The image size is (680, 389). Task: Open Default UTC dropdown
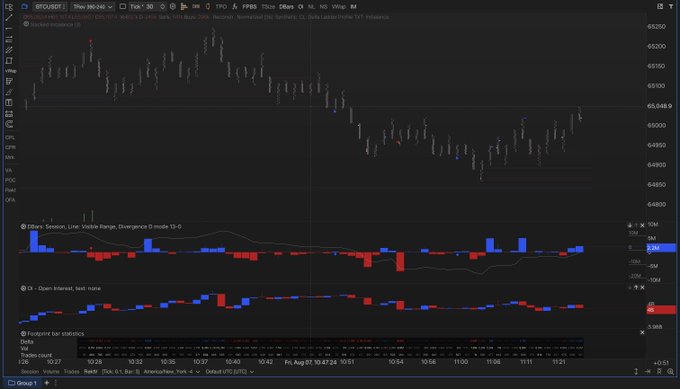229,372
